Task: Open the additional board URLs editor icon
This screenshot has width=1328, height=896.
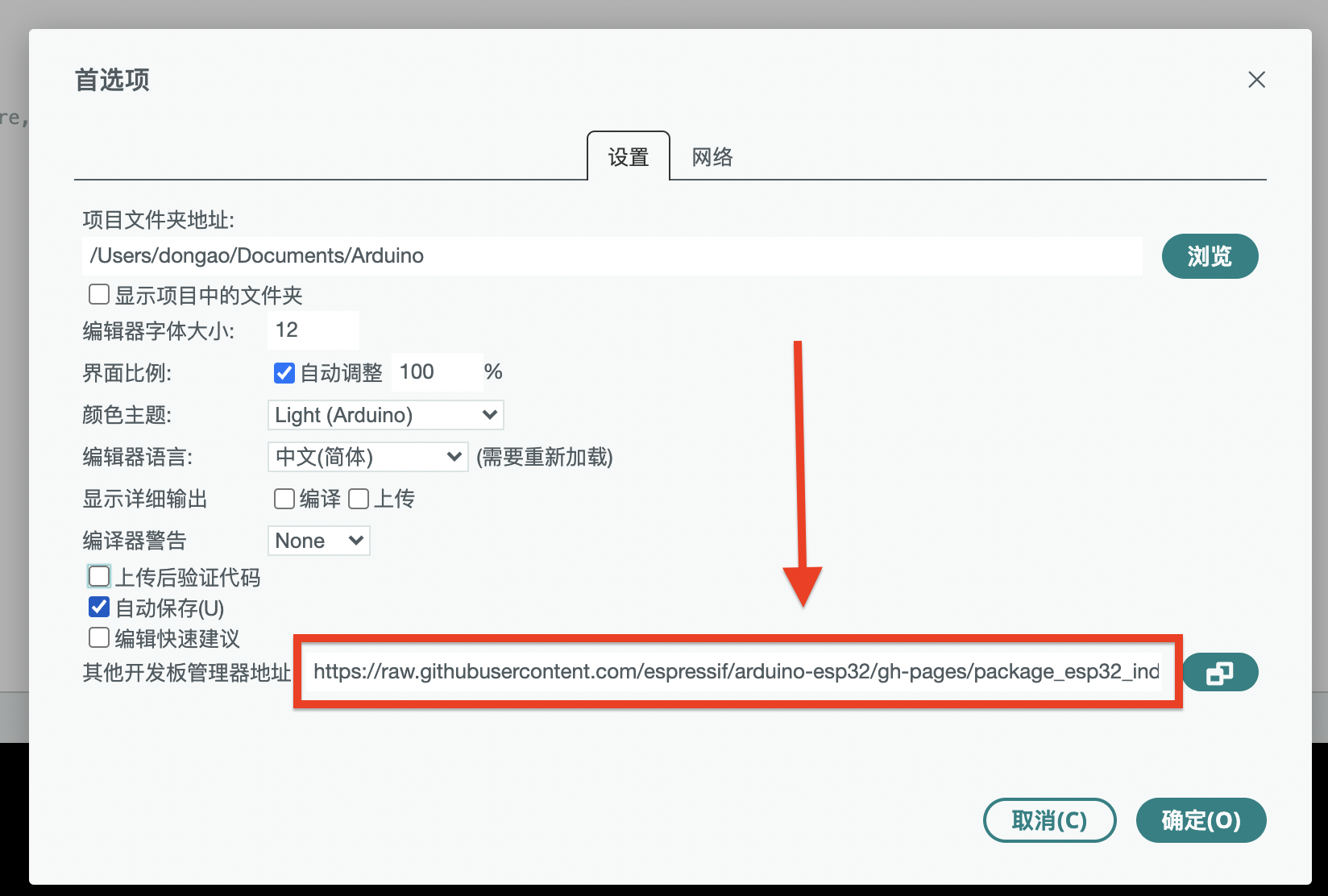Action: (x=1220, y=672)
